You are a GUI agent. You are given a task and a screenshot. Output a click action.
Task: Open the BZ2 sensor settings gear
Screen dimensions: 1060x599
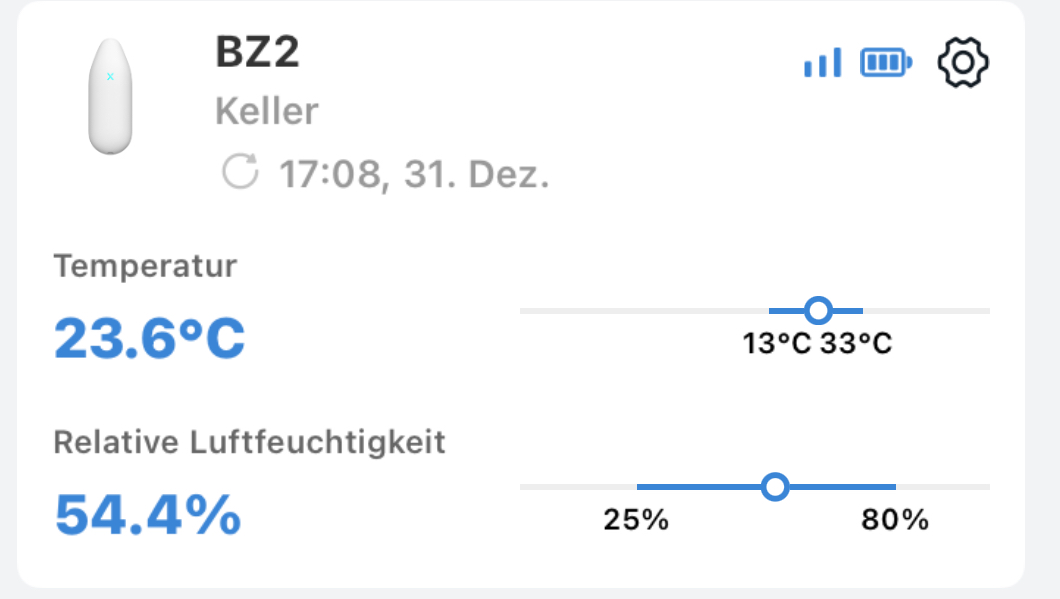[x=962, y=62]
